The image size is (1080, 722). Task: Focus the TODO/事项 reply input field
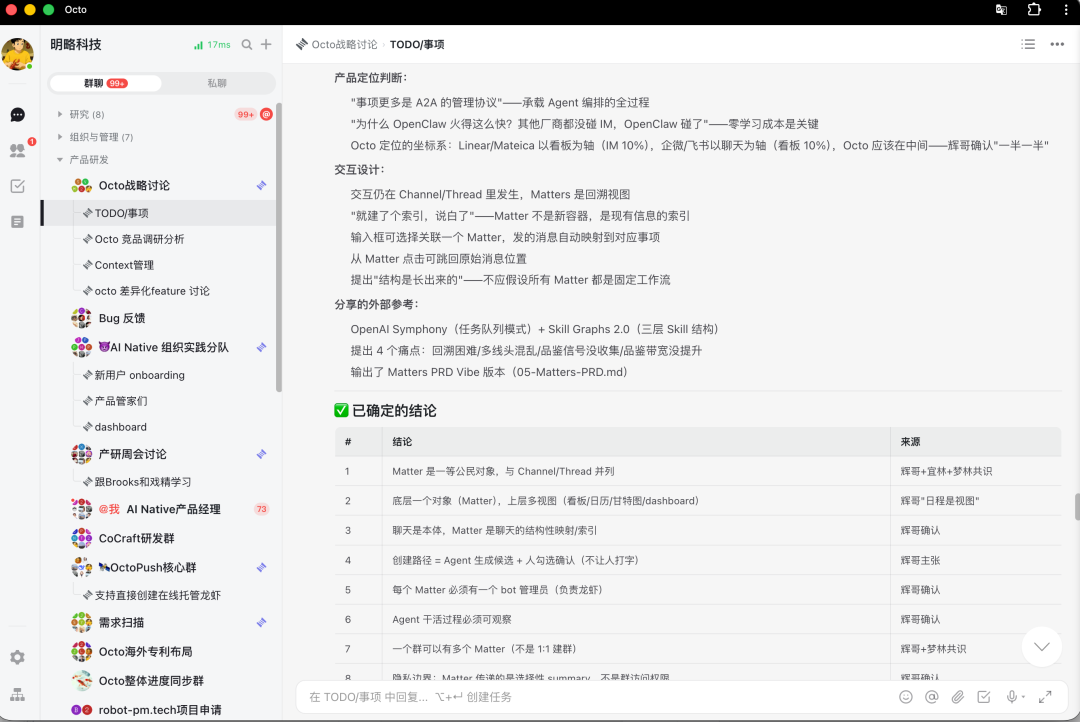[599, 697]
